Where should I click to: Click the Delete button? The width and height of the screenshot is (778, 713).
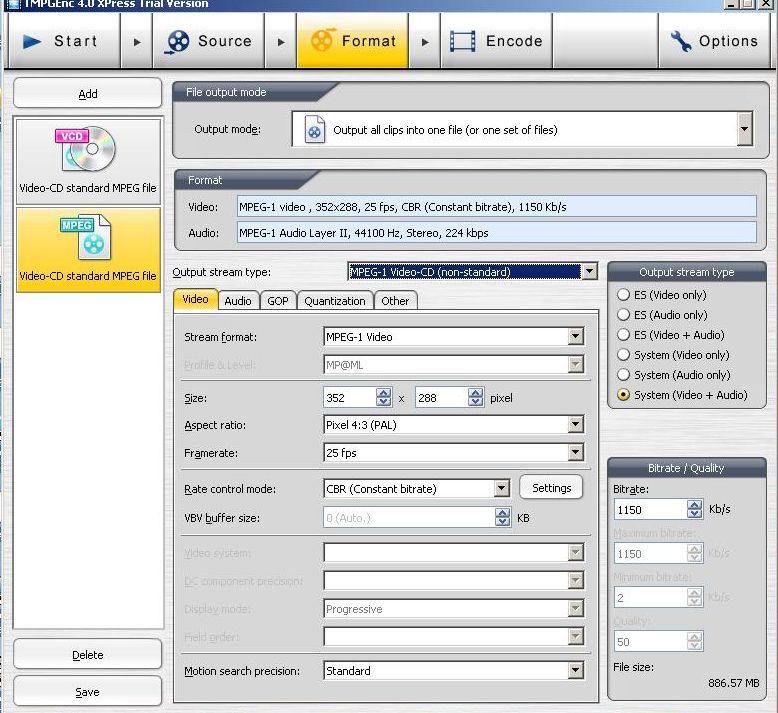click(x=88, y=654)
